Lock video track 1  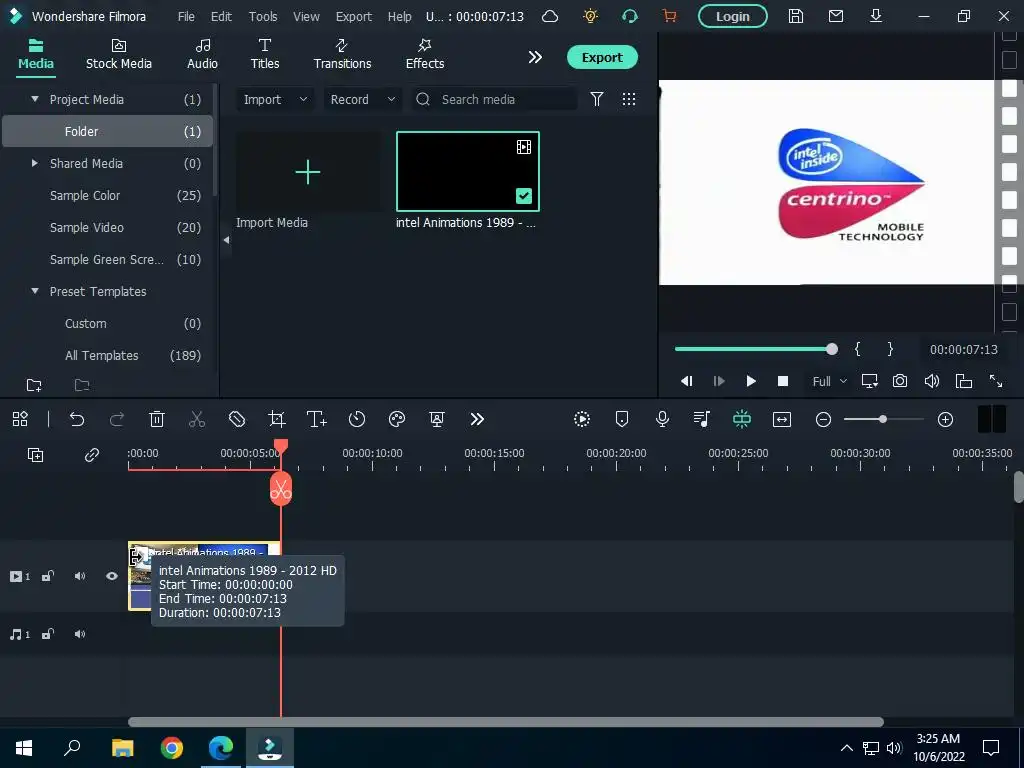(48, 576)
